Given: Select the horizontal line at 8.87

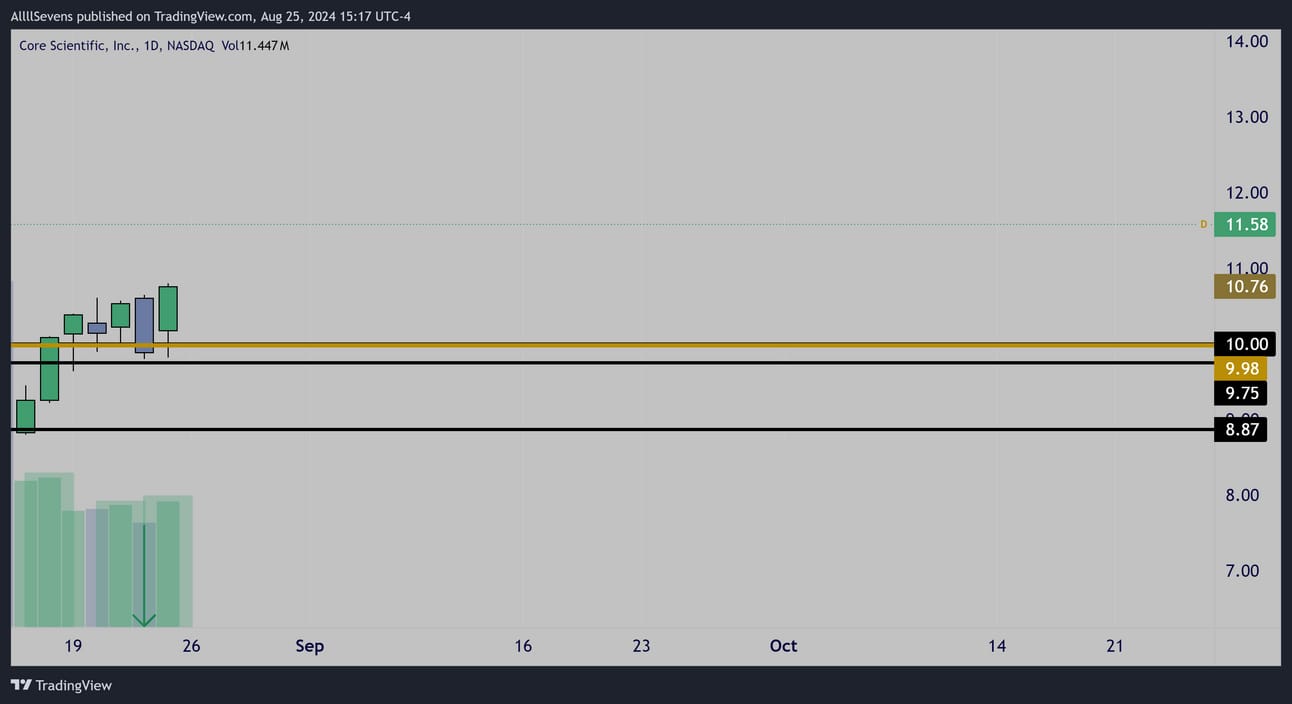Looking at the screenshot, I should click(600, 430).
